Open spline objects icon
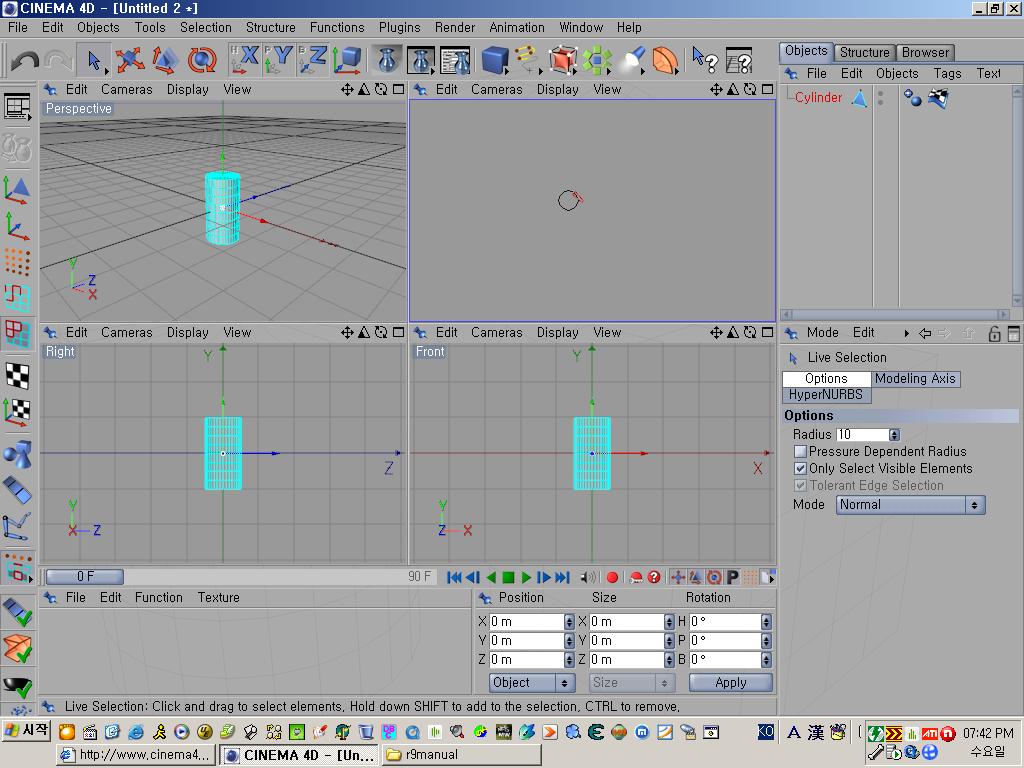Image resolution: width=1024 pixels, height=768 pixels. click(x=528, y=59)
